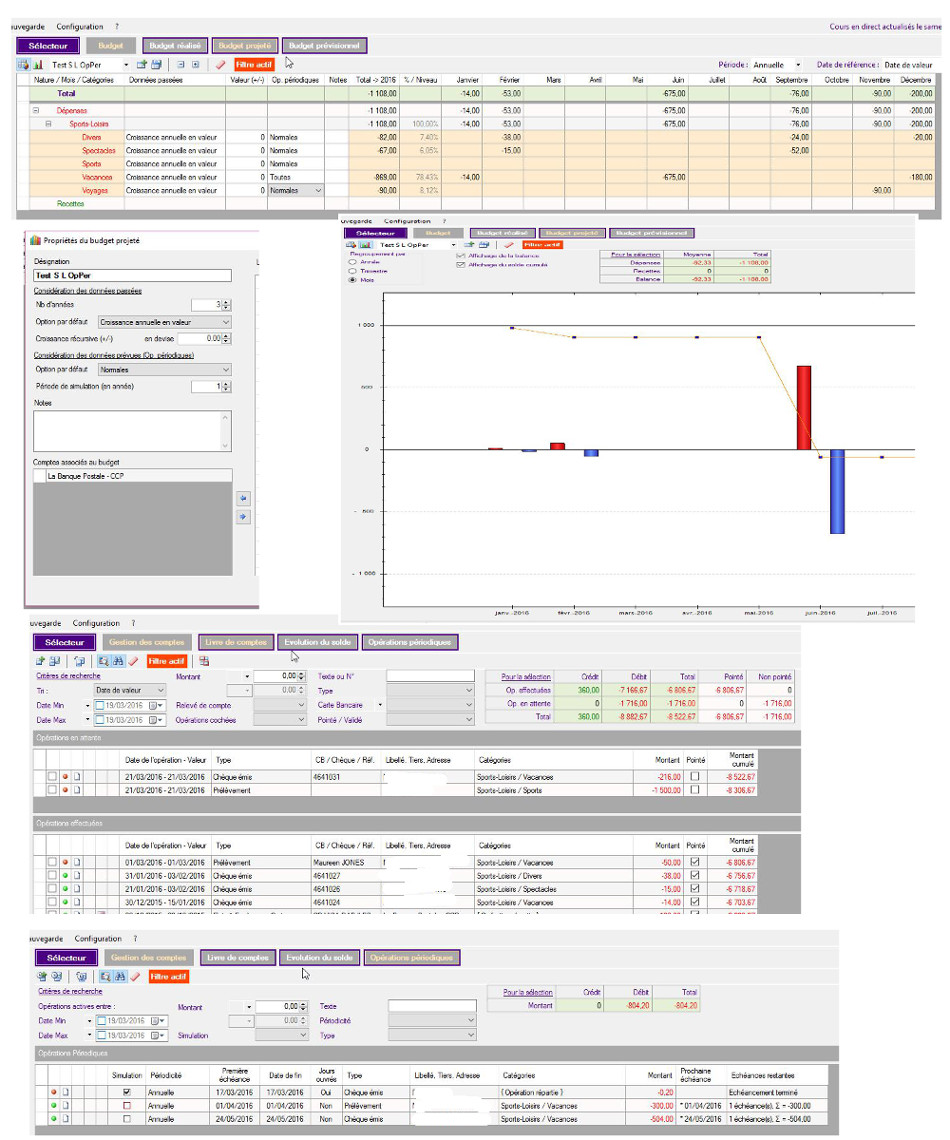Click the top Sélecteur button
This screenshot has height=1140, width=950.
[x=48, y=45]
